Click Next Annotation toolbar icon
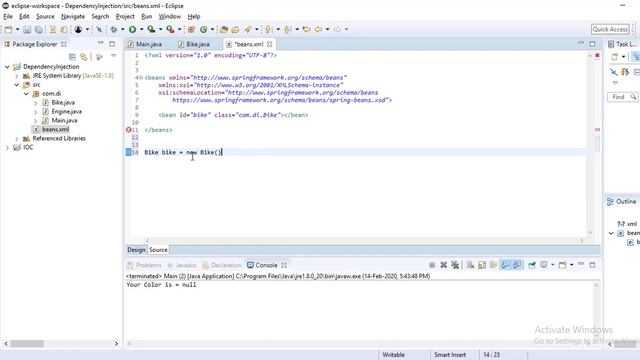This screenshot has width=640, height=360. 268,29
